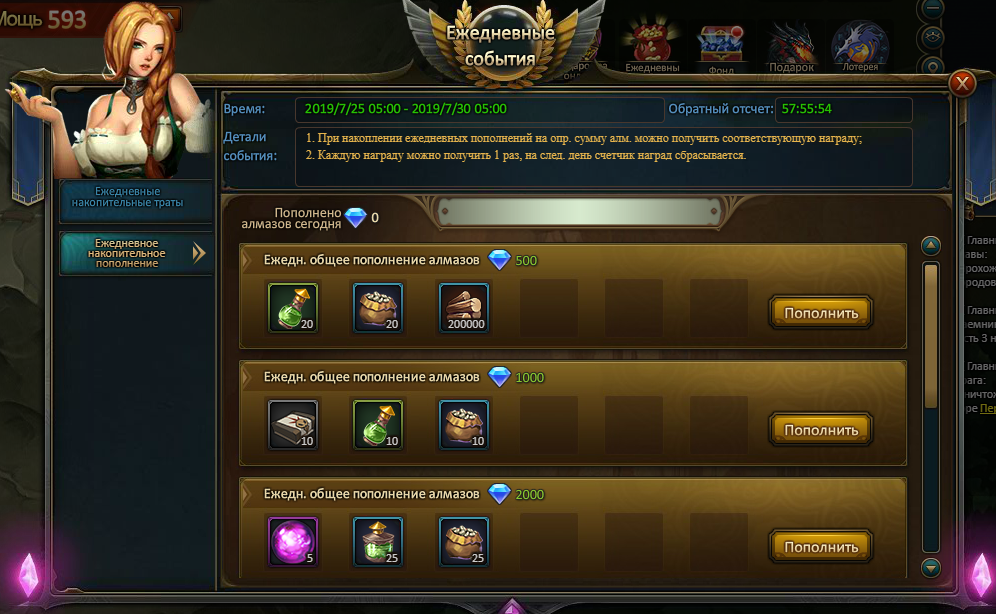Click the round minus button at top right

click(932, 8)
